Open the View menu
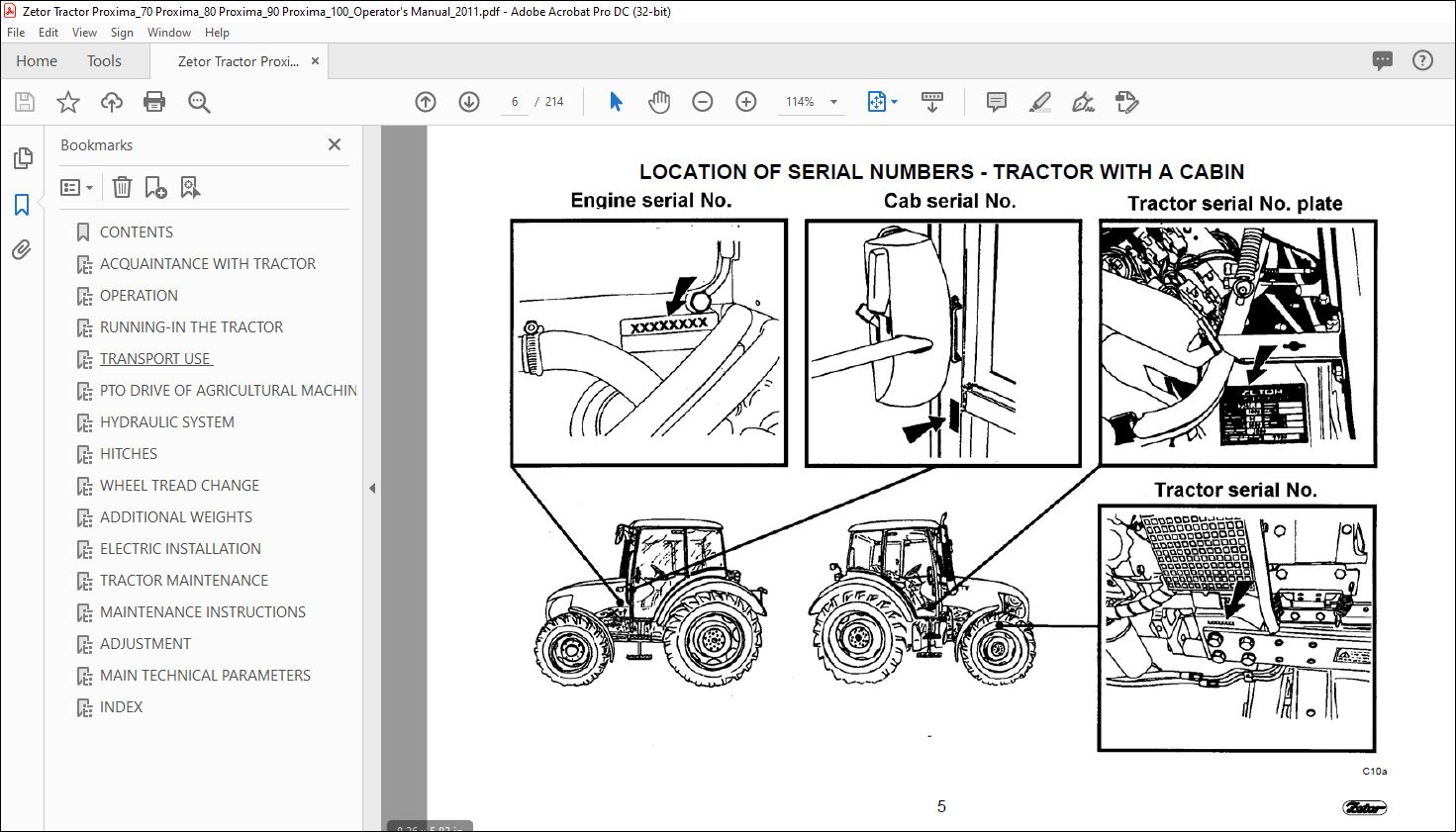This screenshot has width=1456, height=832. coord(85,33)
